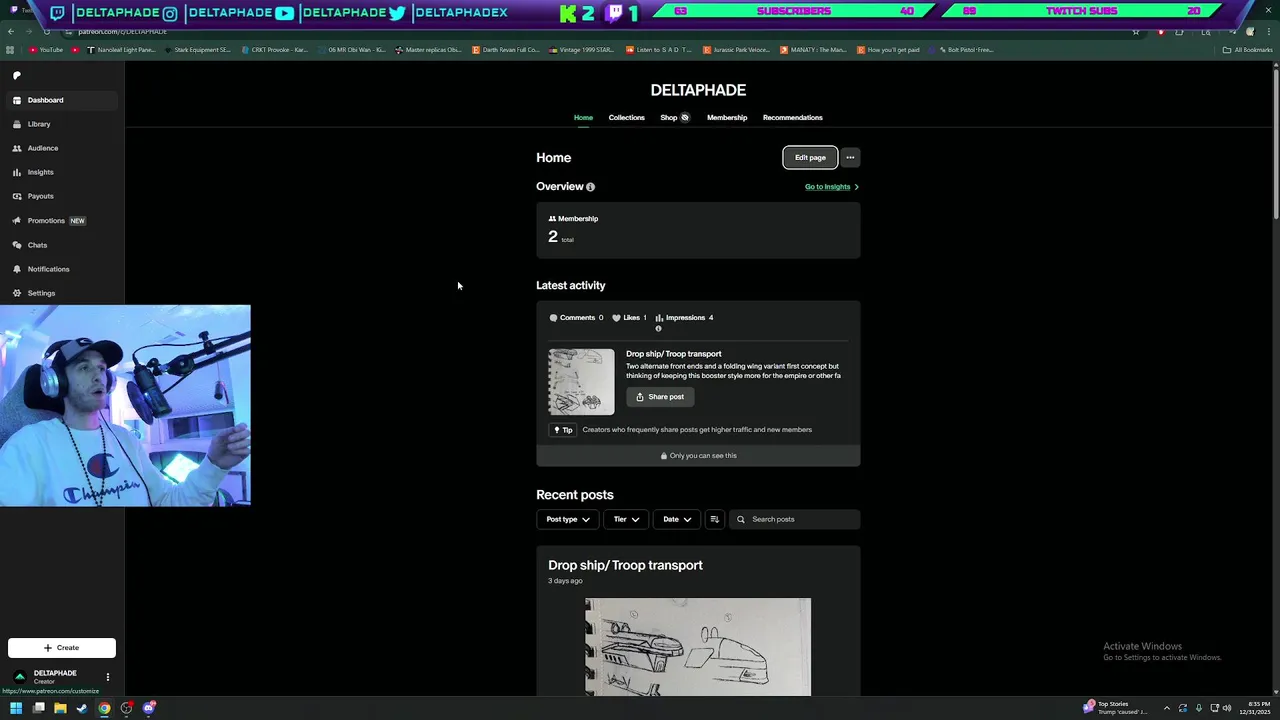The height and width of the screenshot is (720, 1280).
Task: Open Library in the left sidebar
Action: click(62, 124)
